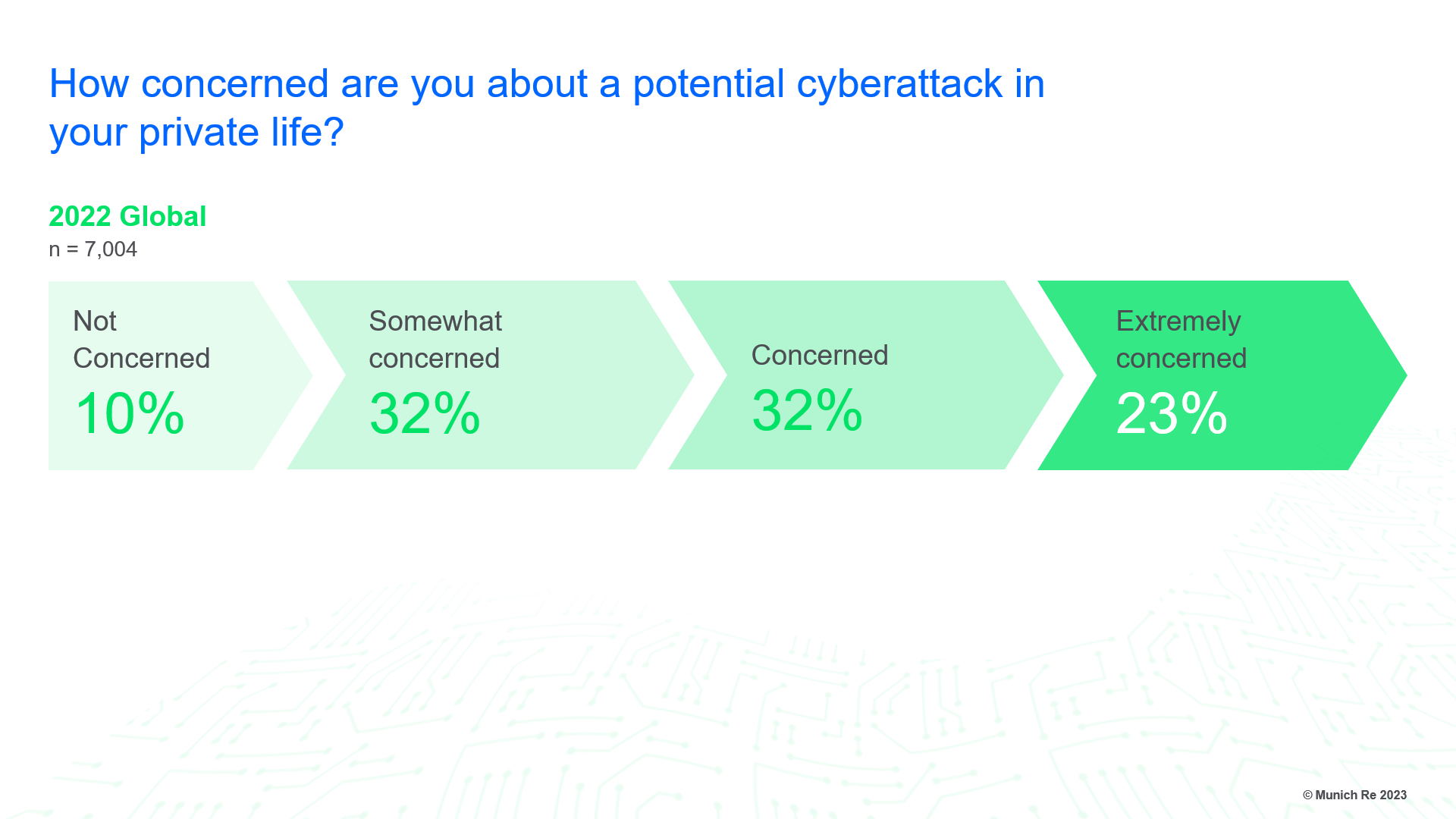Select the 'Not Concerned' label text
Viewport: 1456px width, 819px height.
tap(141, 340)
